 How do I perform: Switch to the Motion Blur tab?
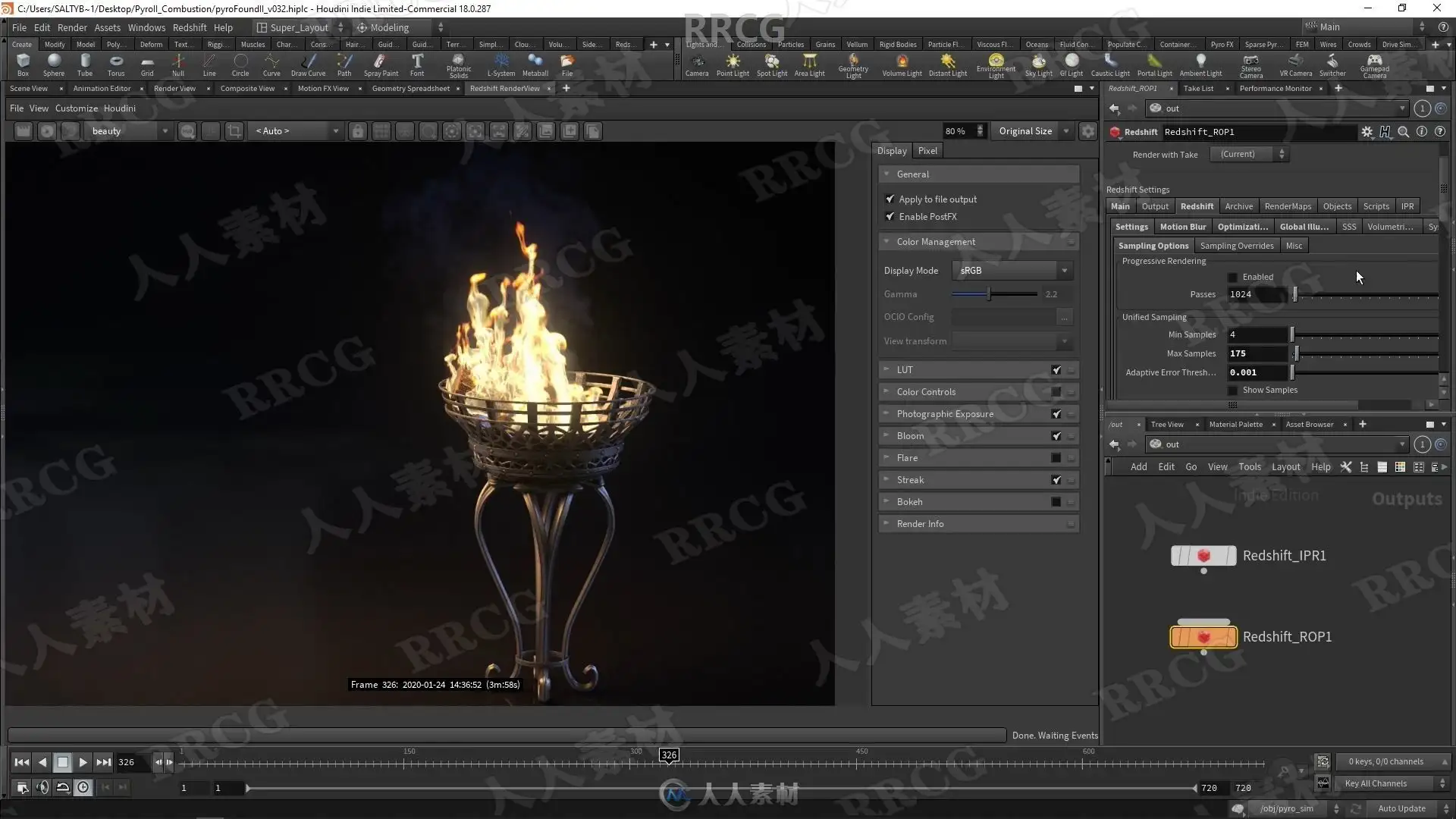[x=1182, y=227]
